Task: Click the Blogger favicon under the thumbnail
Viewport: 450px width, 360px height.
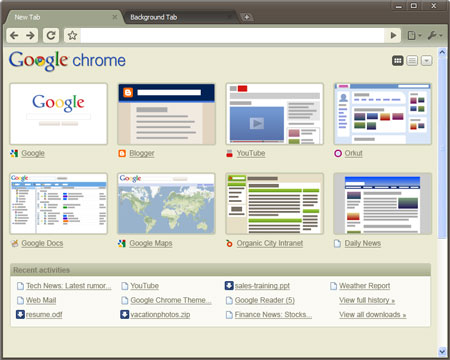Action: click(122, 153)
